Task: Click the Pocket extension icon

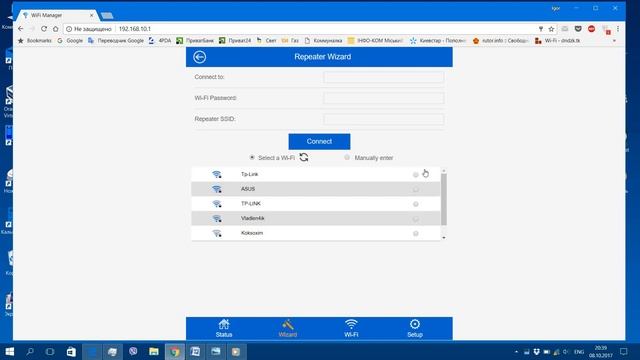Action: (578, 29)
